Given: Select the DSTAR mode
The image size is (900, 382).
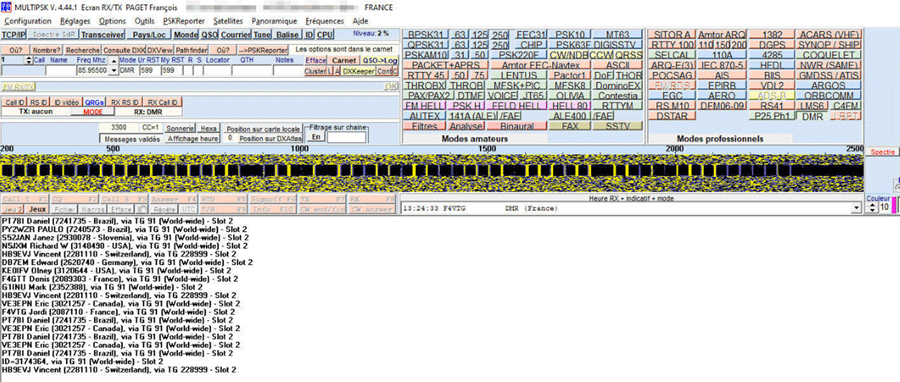Looking at the screenshot, I should pyautogui.click(x=672, y=116).
